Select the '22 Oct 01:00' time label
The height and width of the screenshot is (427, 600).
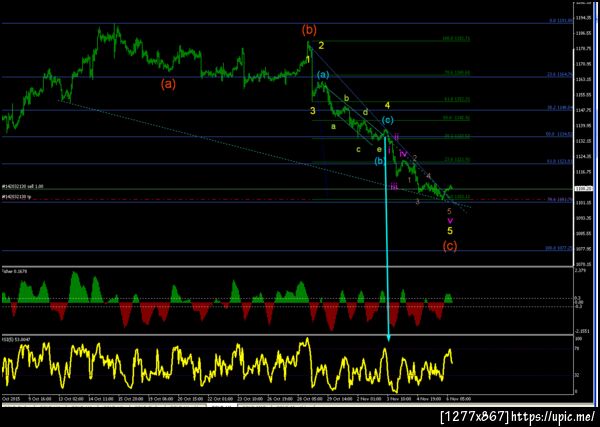[218, 398]
